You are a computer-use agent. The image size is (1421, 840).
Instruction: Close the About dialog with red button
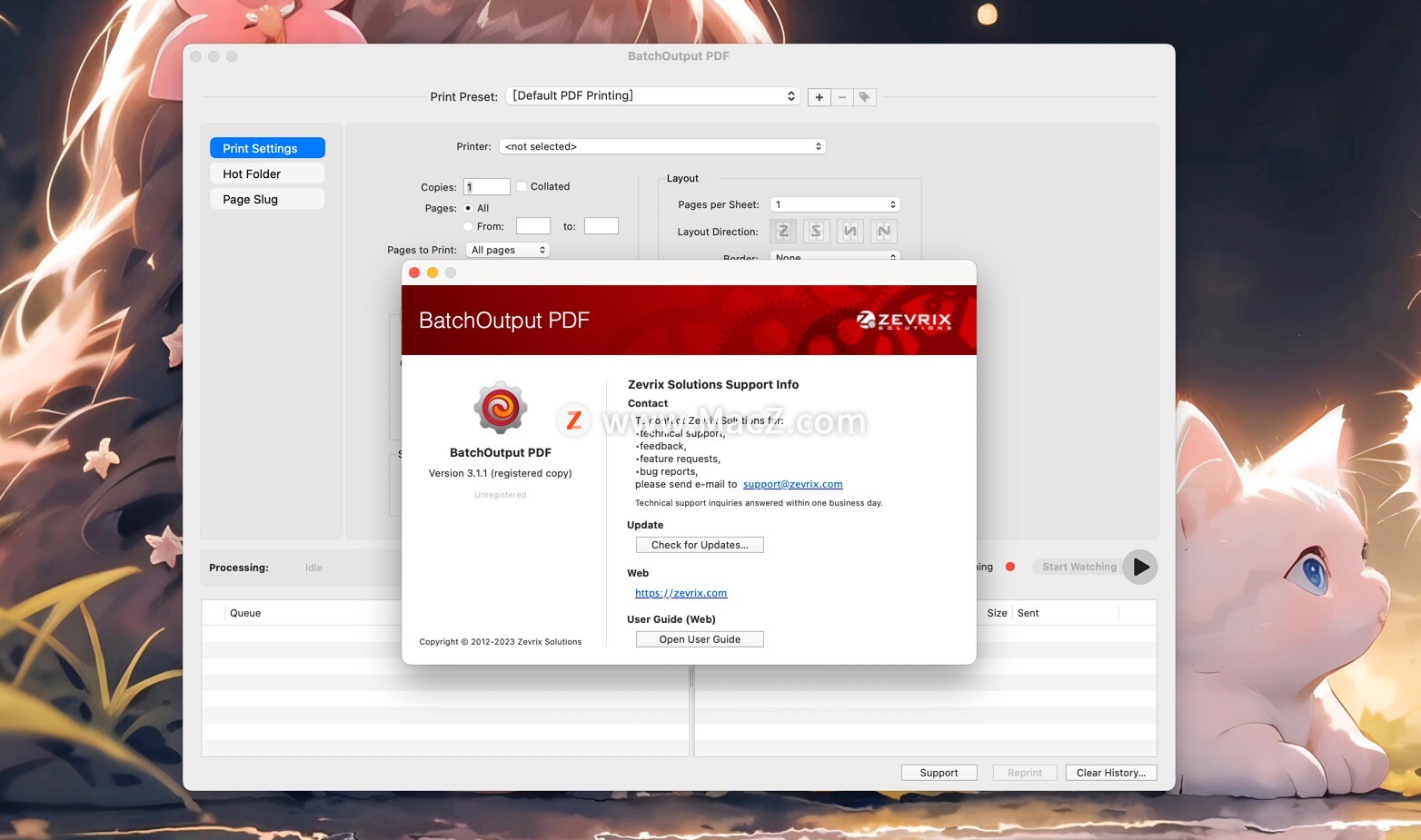tap(414, 272)
